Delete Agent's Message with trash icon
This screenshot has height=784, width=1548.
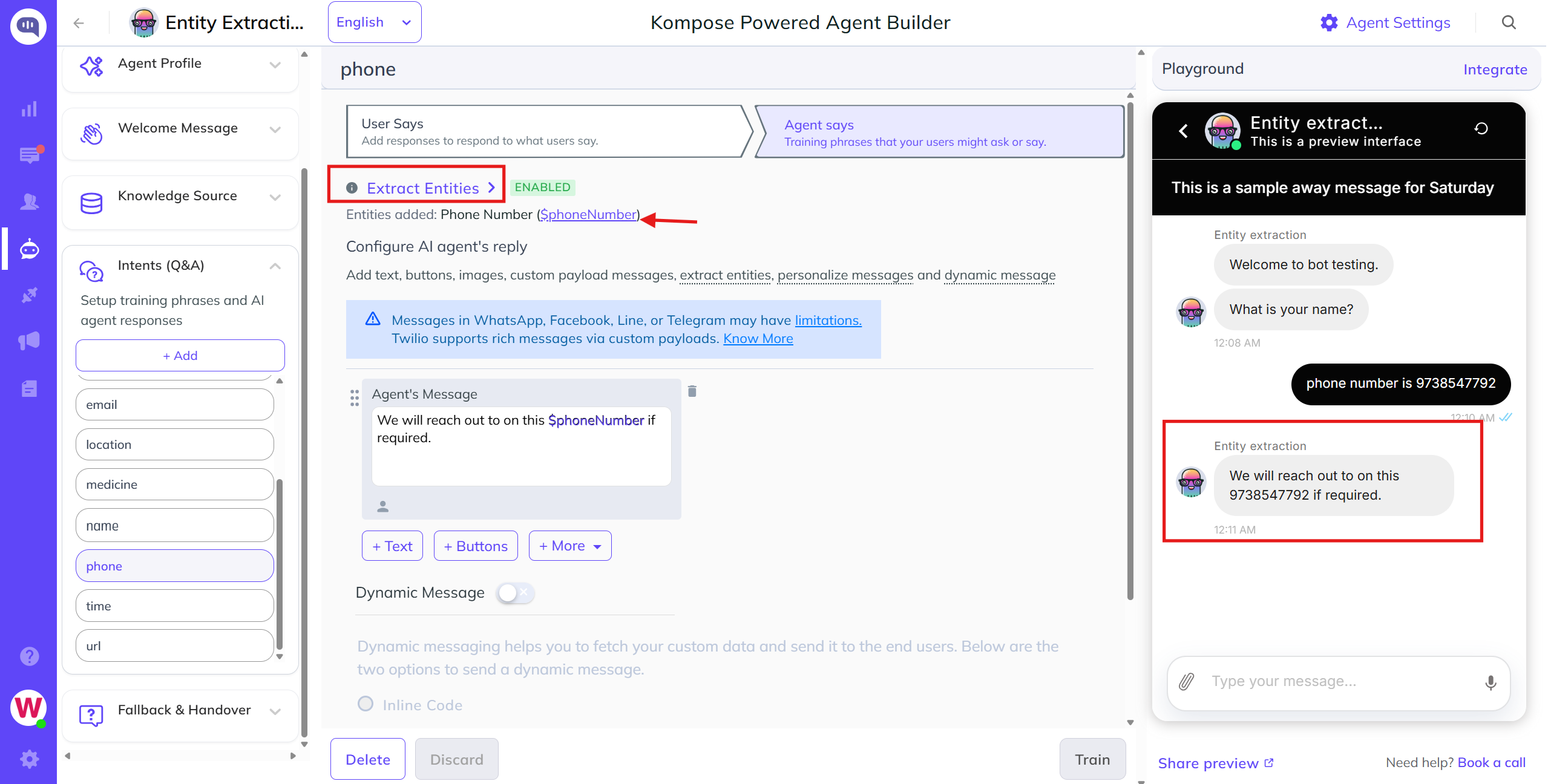[x=692, y=391]
